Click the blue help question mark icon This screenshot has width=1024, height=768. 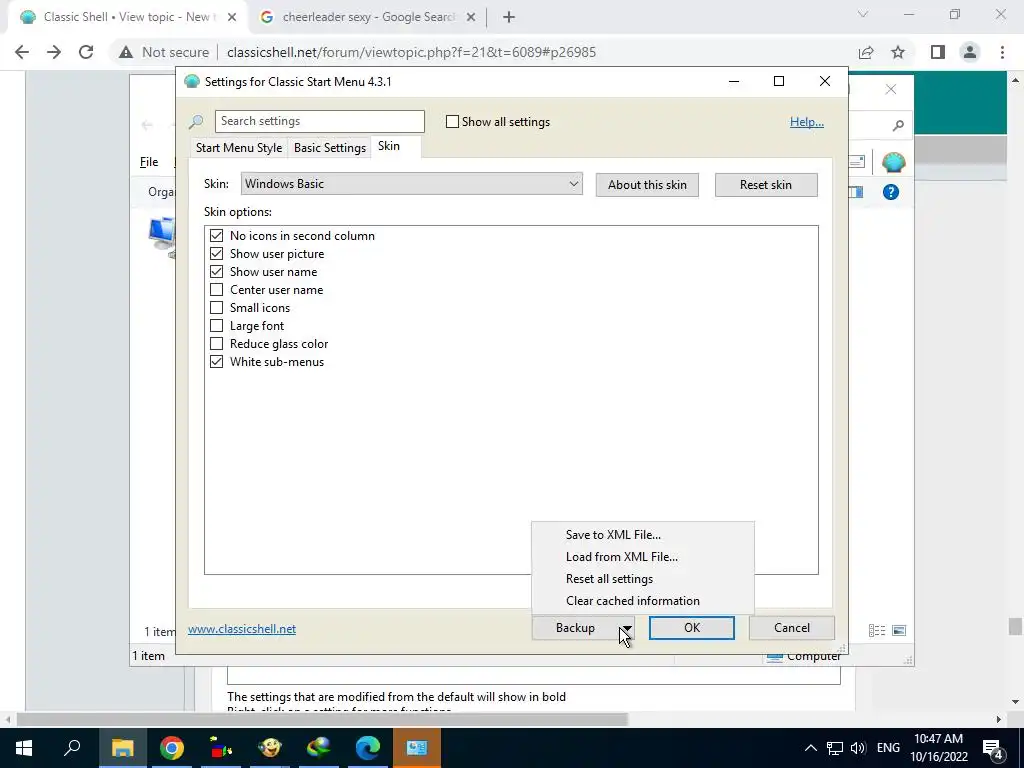891,192
